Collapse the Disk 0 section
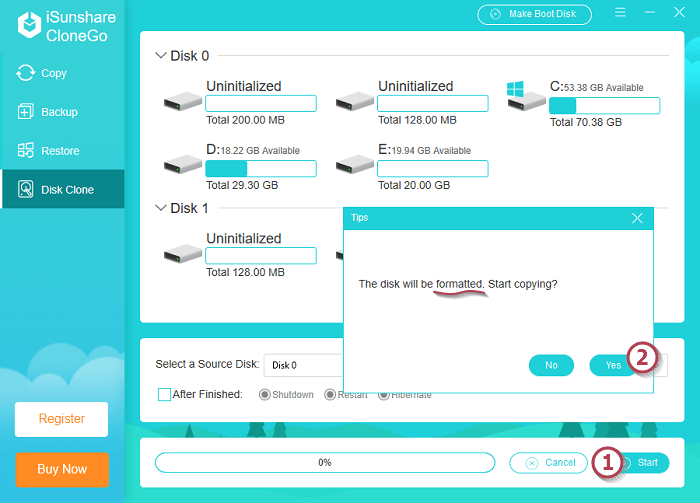The width and height of the screenshot is (700, 503). [161, 56]
